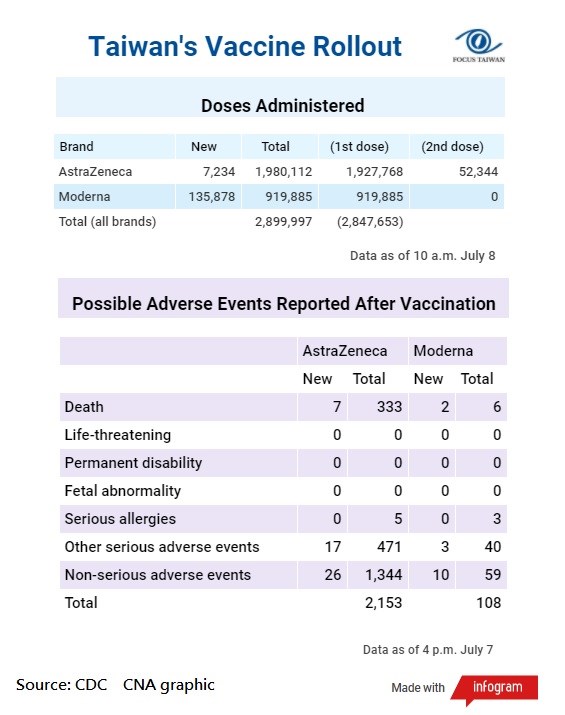Click the Focus Taiwan eye logo
Viewport: 565px width, 715px height.
(478, 46)
